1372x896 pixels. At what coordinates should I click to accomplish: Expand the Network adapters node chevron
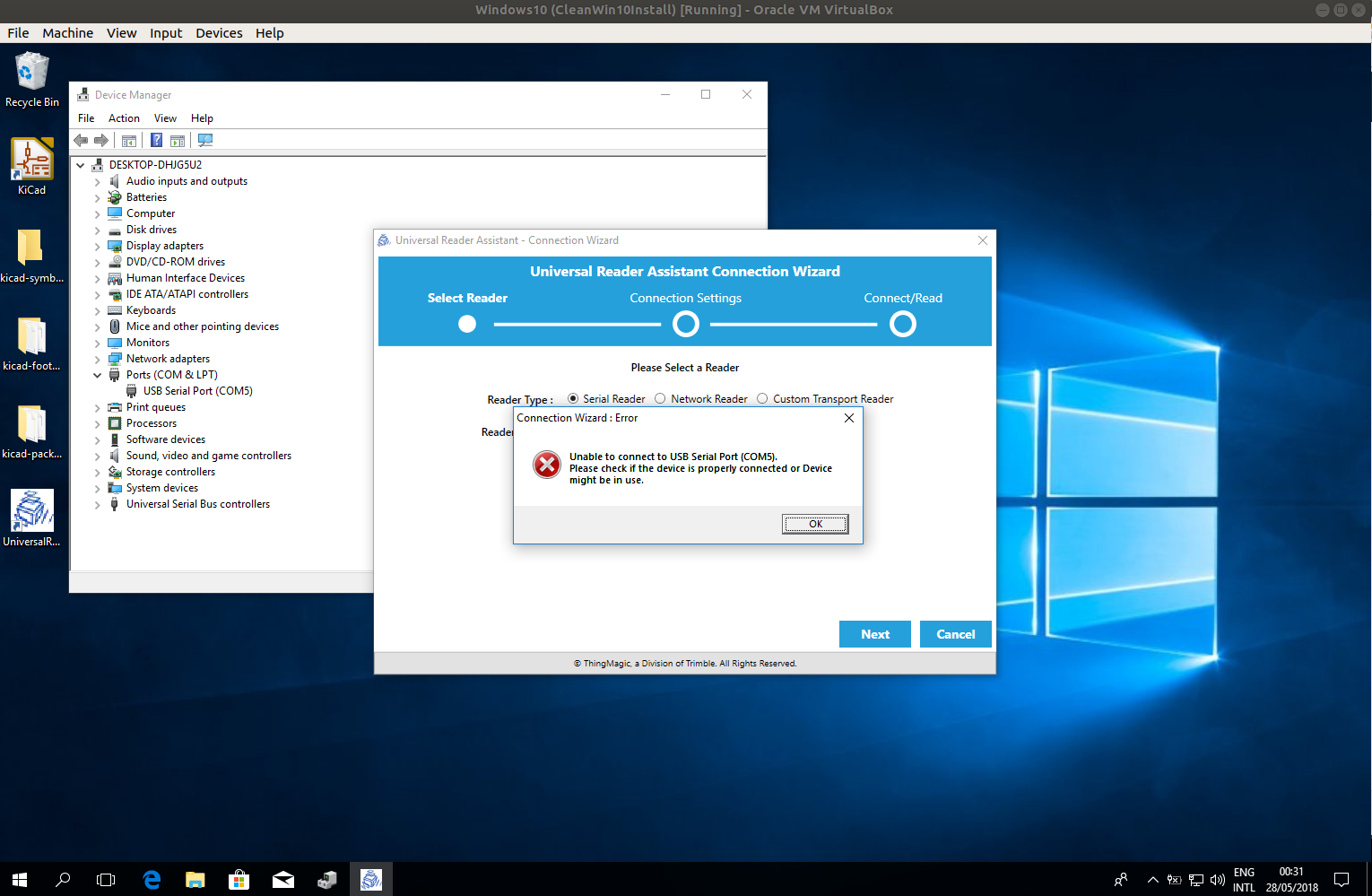(x=97, y=359)
